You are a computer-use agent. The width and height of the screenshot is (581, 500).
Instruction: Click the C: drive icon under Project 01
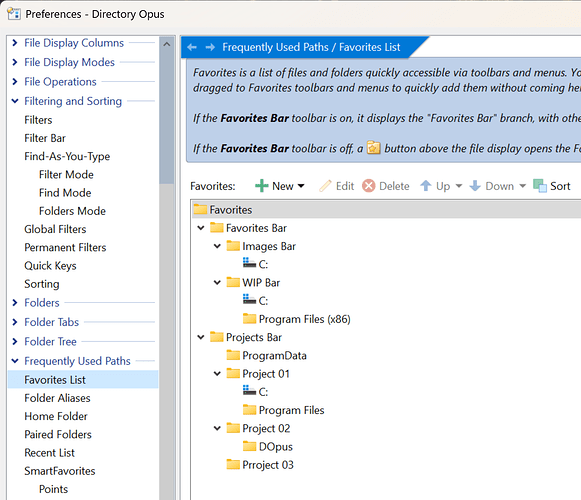pos(249,391)
